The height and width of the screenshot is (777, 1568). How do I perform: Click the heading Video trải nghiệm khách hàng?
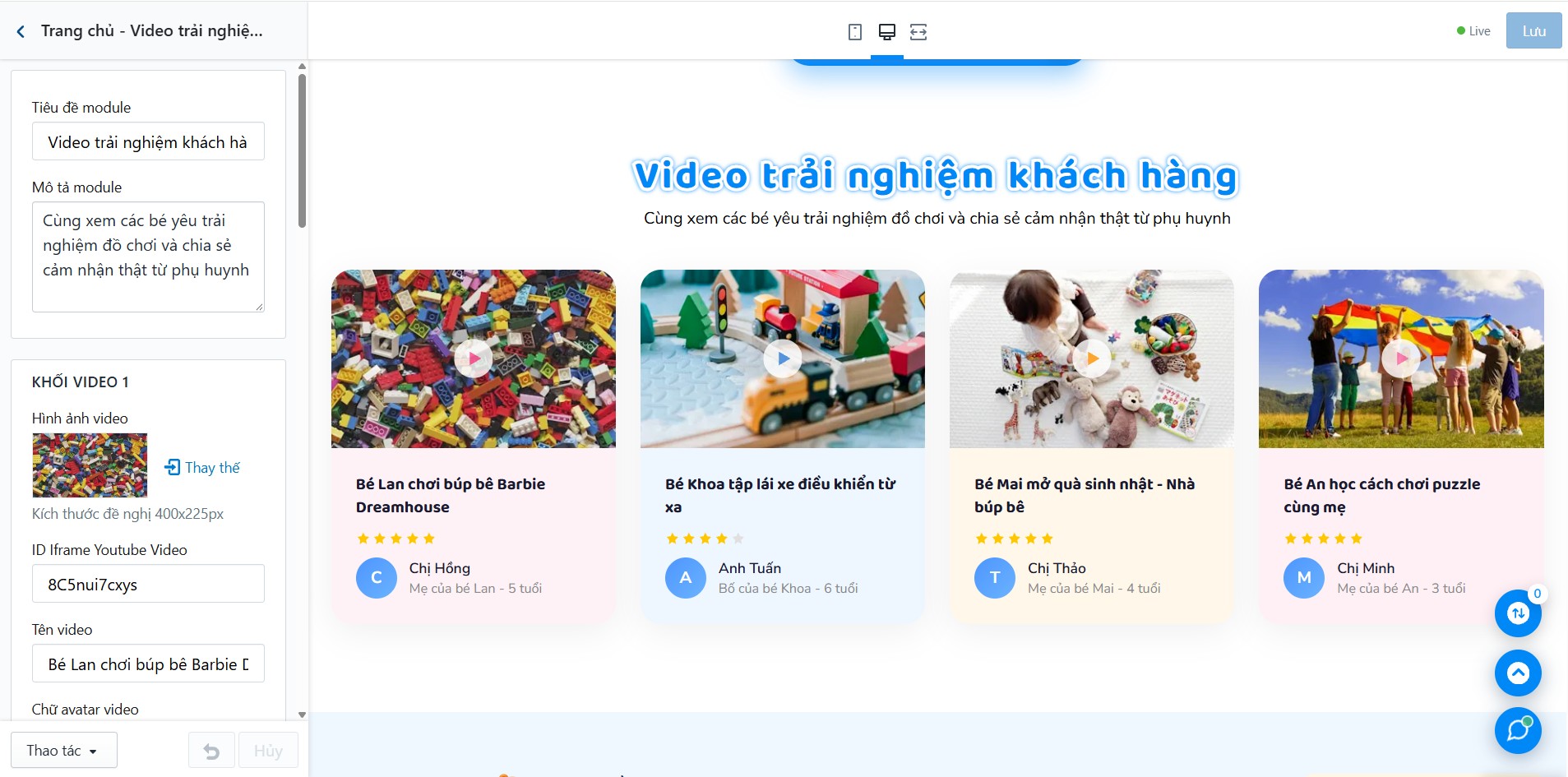tap(937, 175)
